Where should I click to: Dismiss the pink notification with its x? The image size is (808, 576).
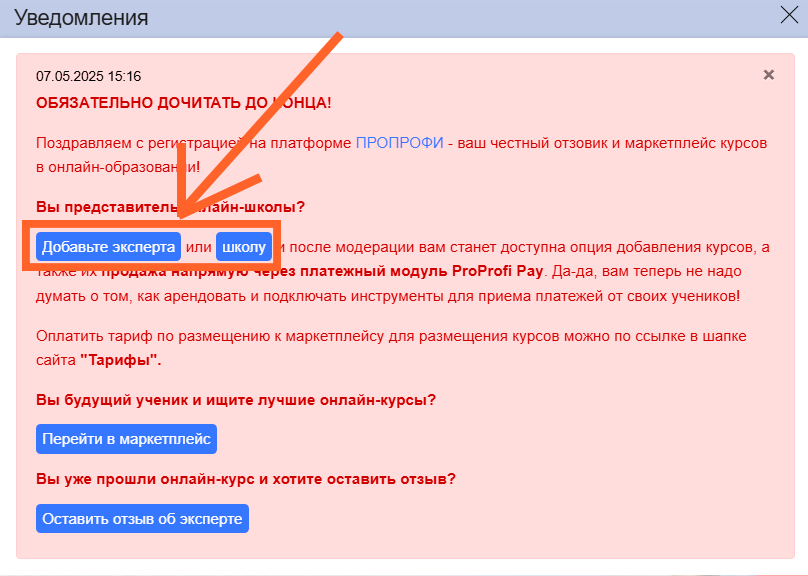[768, 75]
